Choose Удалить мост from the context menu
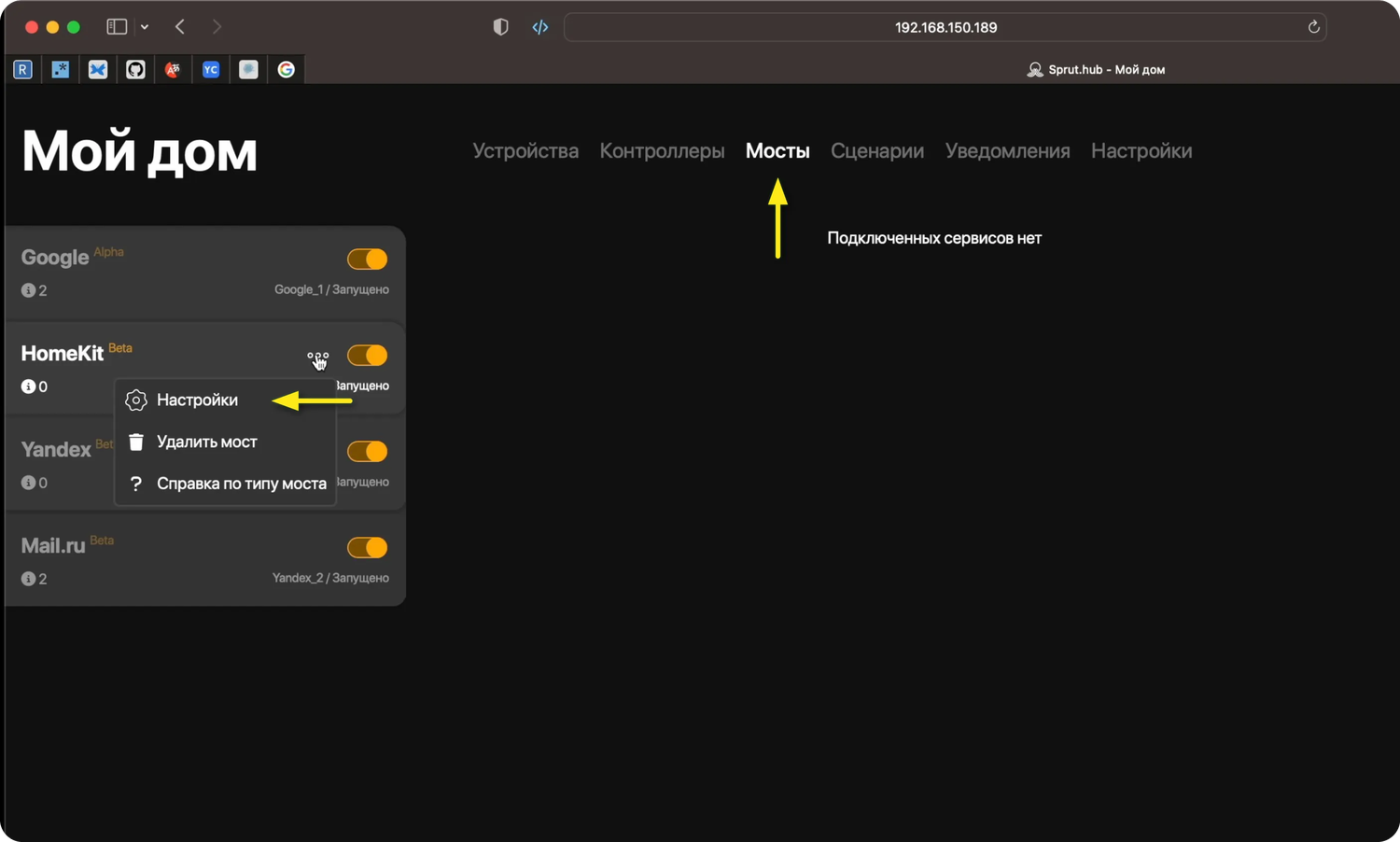This screenshot has width=1400, height=842. point(206,442)
